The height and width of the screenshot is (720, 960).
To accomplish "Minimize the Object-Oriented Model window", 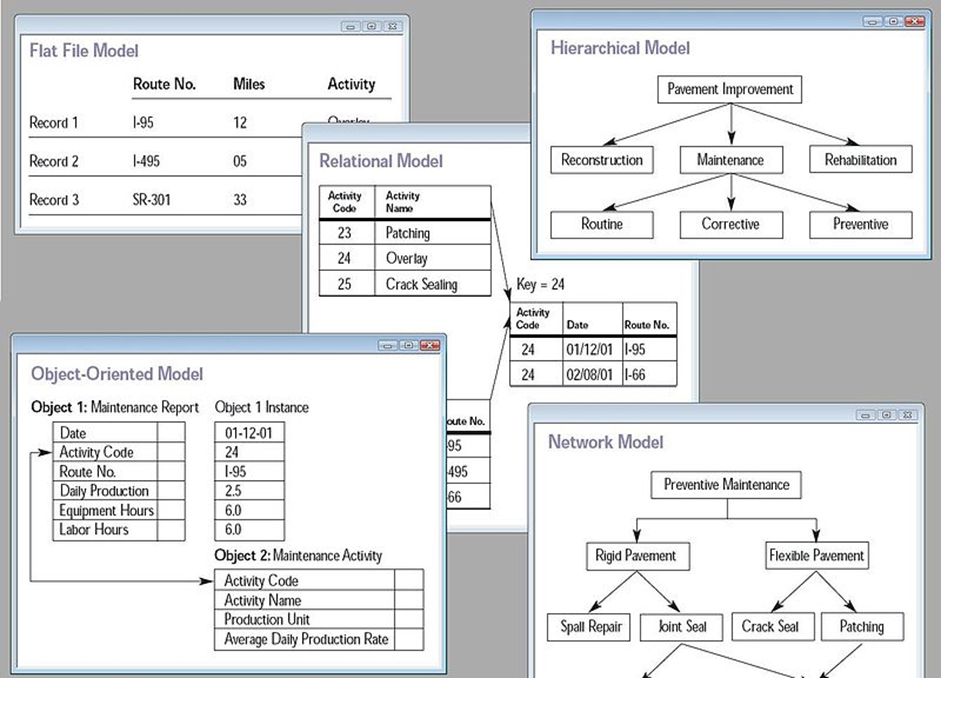I will coord(388,345).
